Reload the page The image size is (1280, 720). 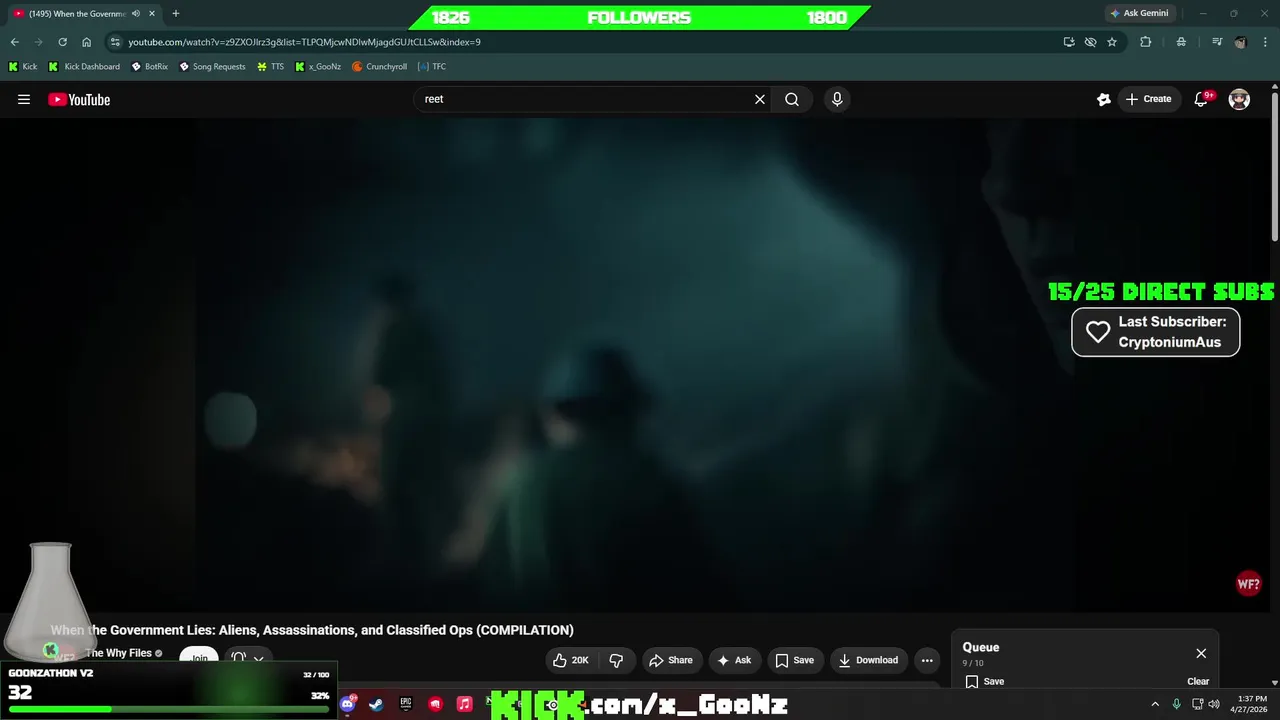[x=62, y=42]
